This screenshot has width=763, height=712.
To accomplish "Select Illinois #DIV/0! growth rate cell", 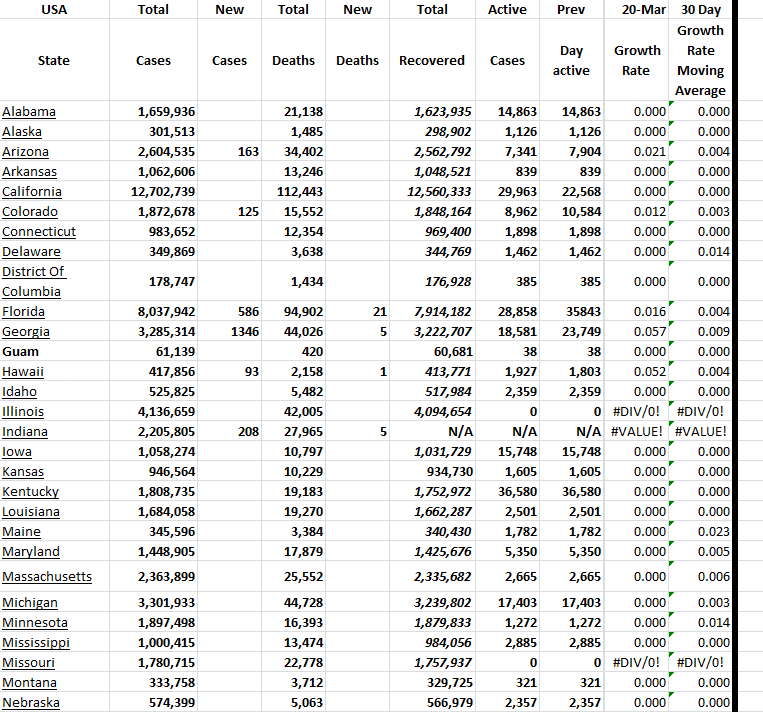I will 637,412.
